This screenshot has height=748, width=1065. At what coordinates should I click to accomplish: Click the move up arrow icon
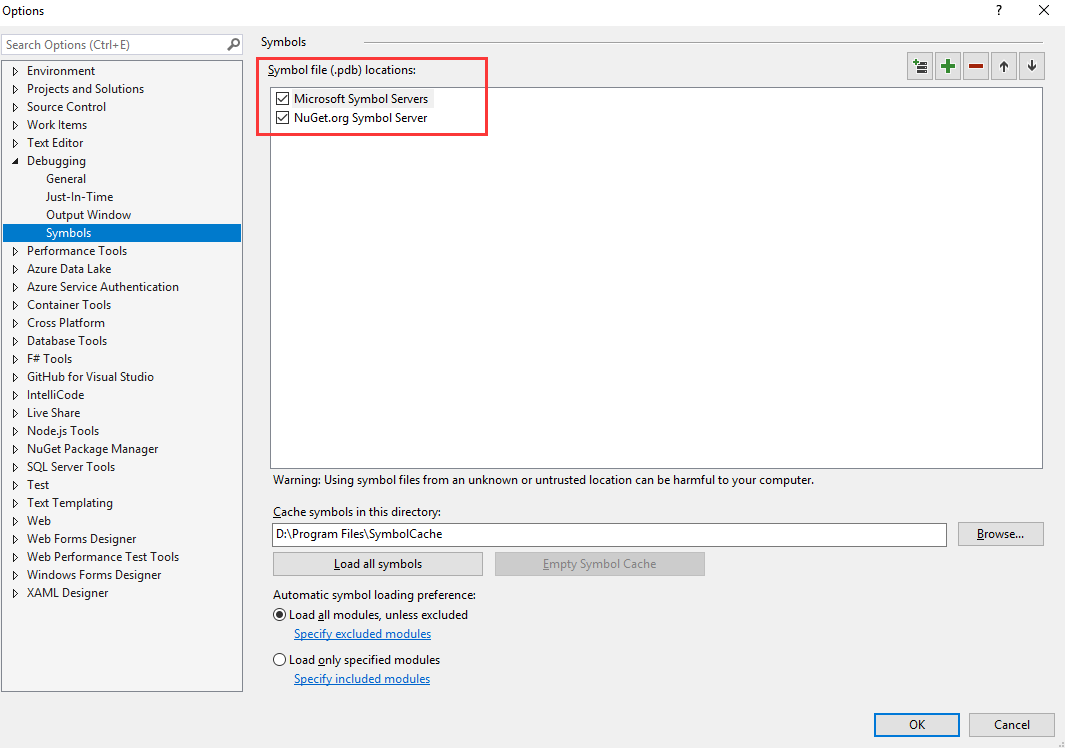click(1004, 67)
